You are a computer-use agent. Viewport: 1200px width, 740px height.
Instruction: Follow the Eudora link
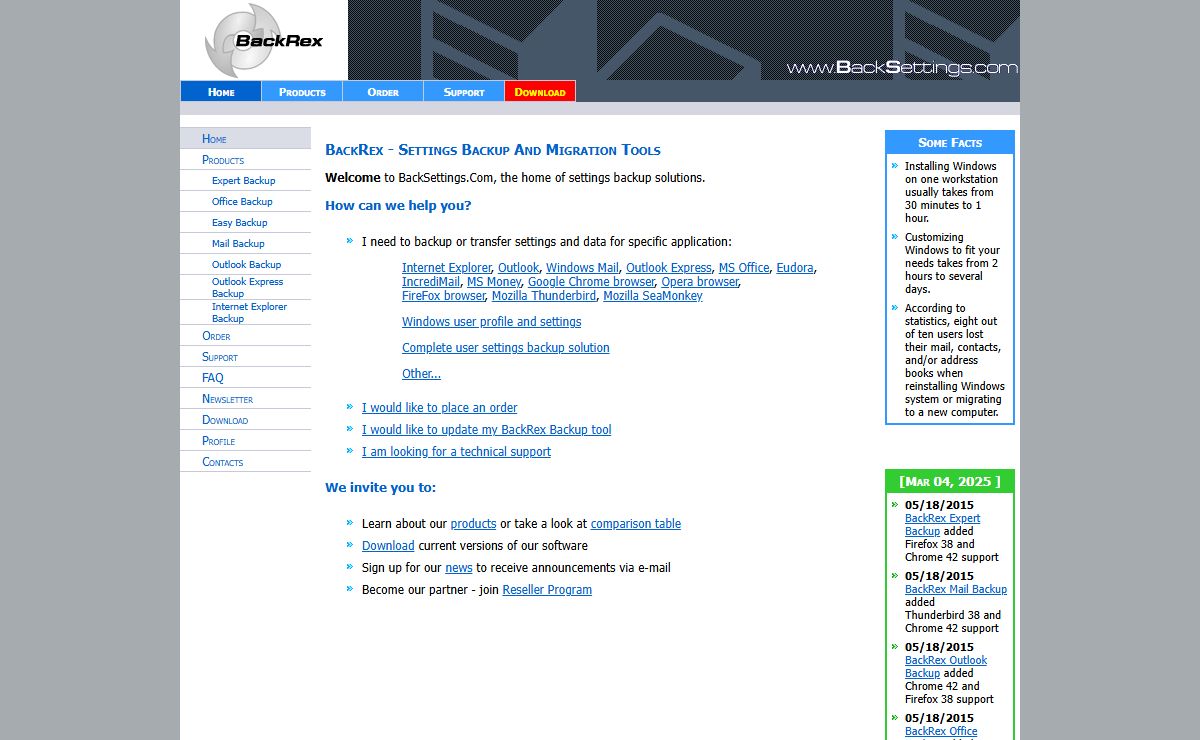[795, 267]
